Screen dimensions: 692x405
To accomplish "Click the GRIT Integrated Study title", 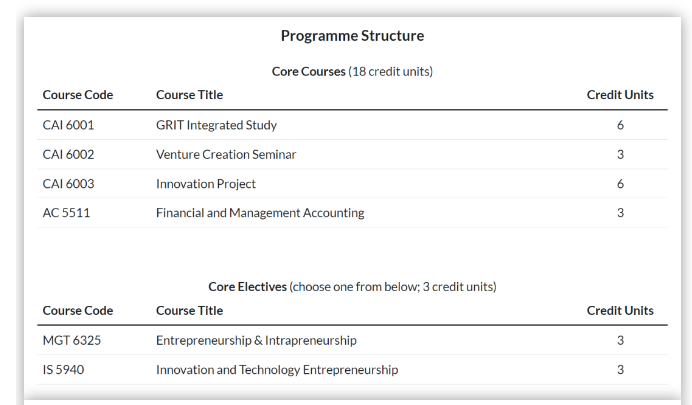I will 216,125.
